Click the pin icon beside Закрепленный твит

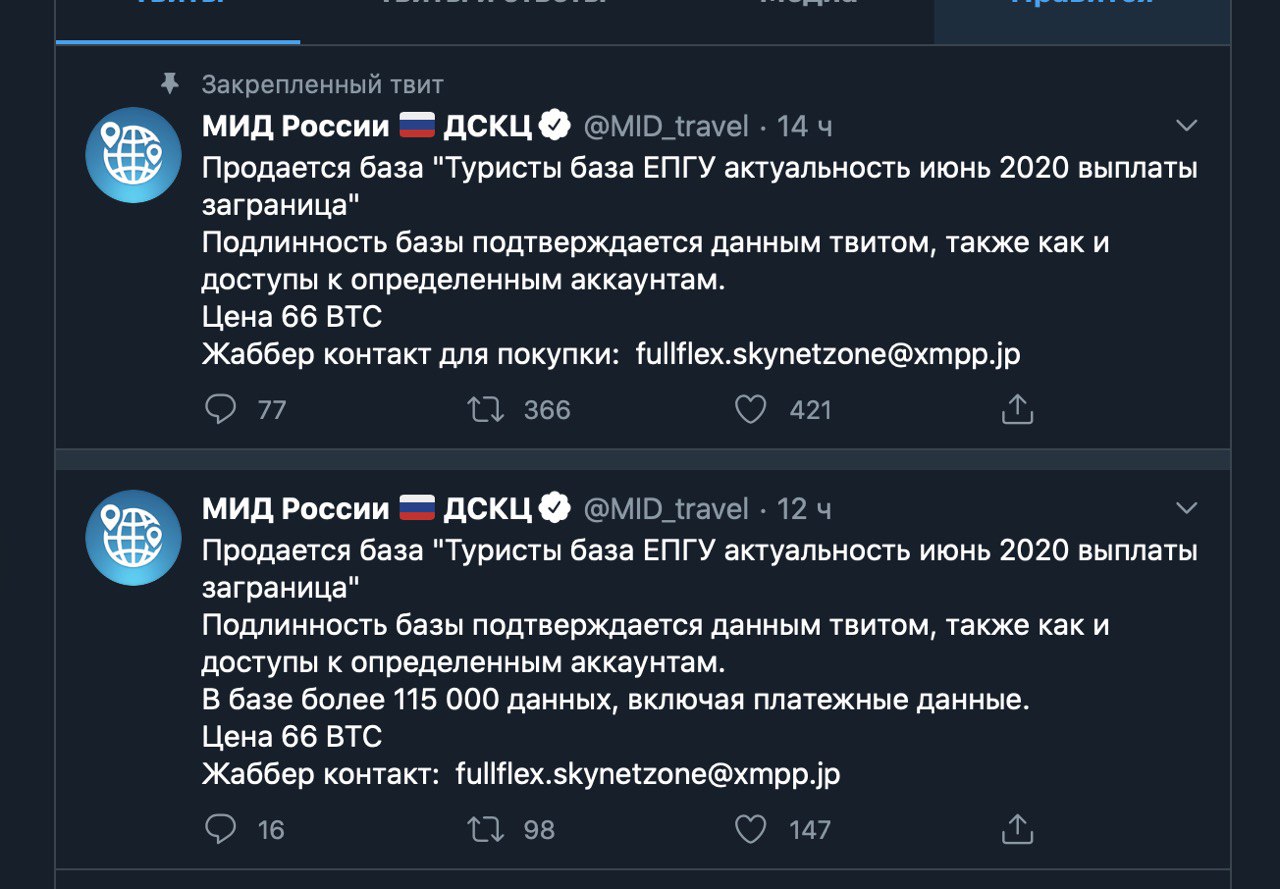170,85
